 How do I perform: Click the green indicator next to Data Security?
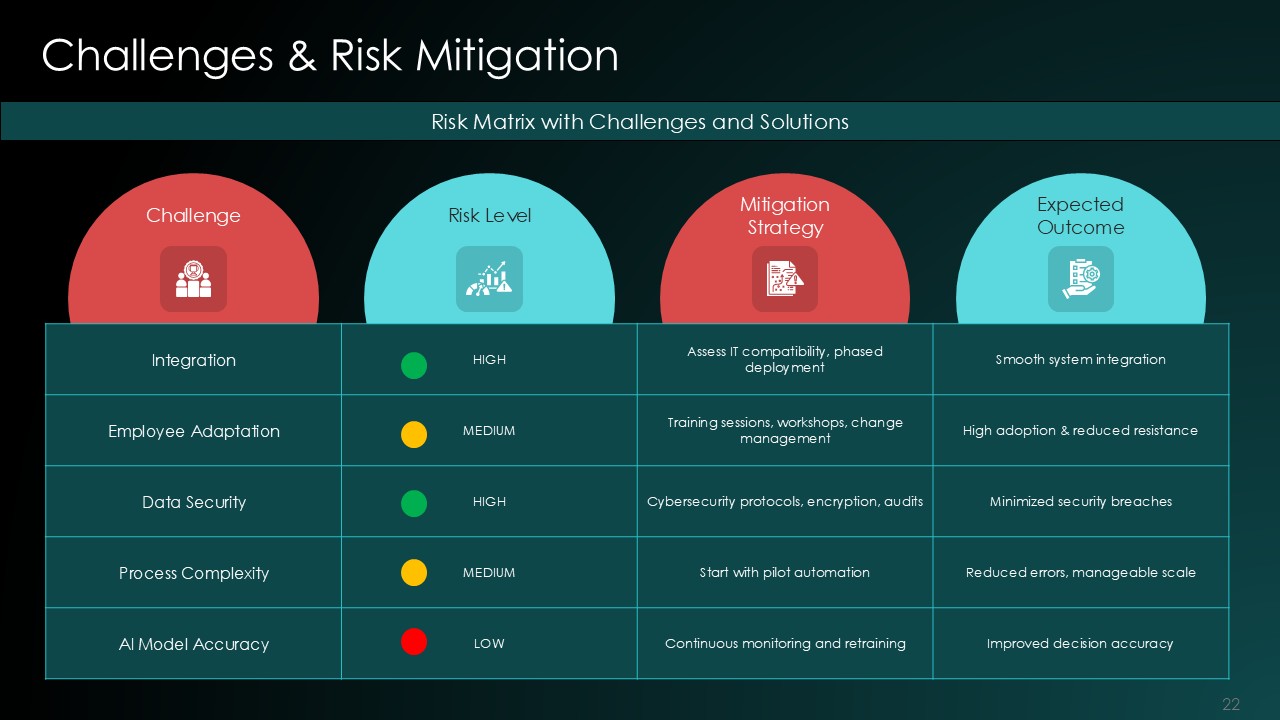(414, 504)
